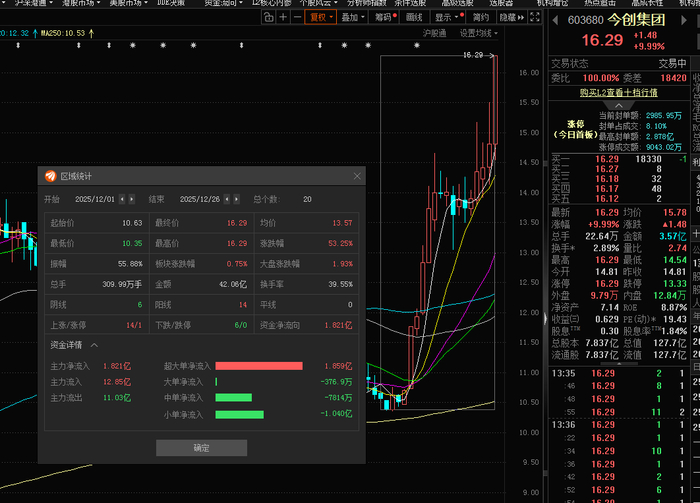This screenshot has width=700, height=503.
Task: Open the 复权 dropdown
Action: tap(321, 17)
